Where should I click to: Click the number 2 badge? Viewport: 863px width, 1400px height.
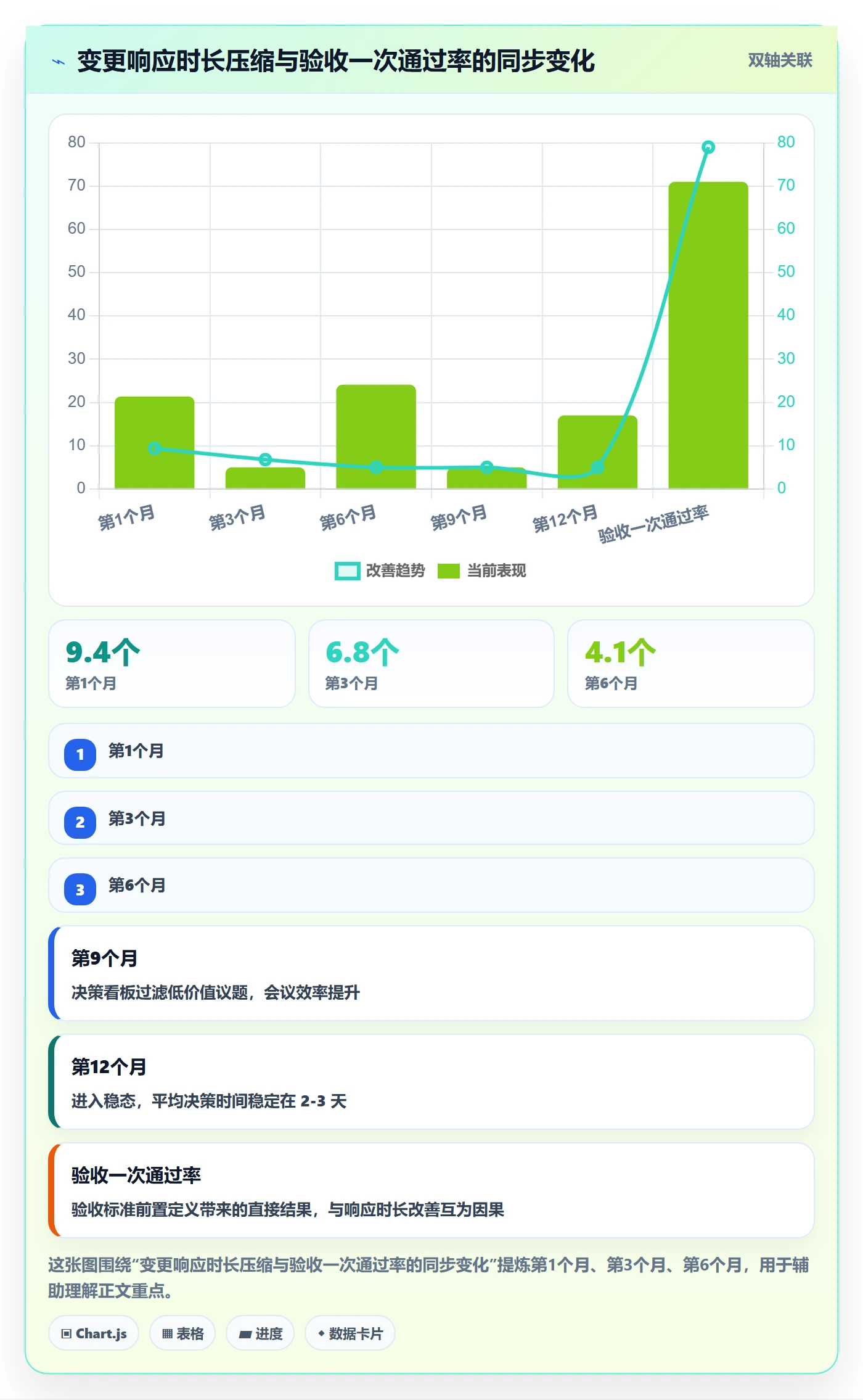[80, 823]
